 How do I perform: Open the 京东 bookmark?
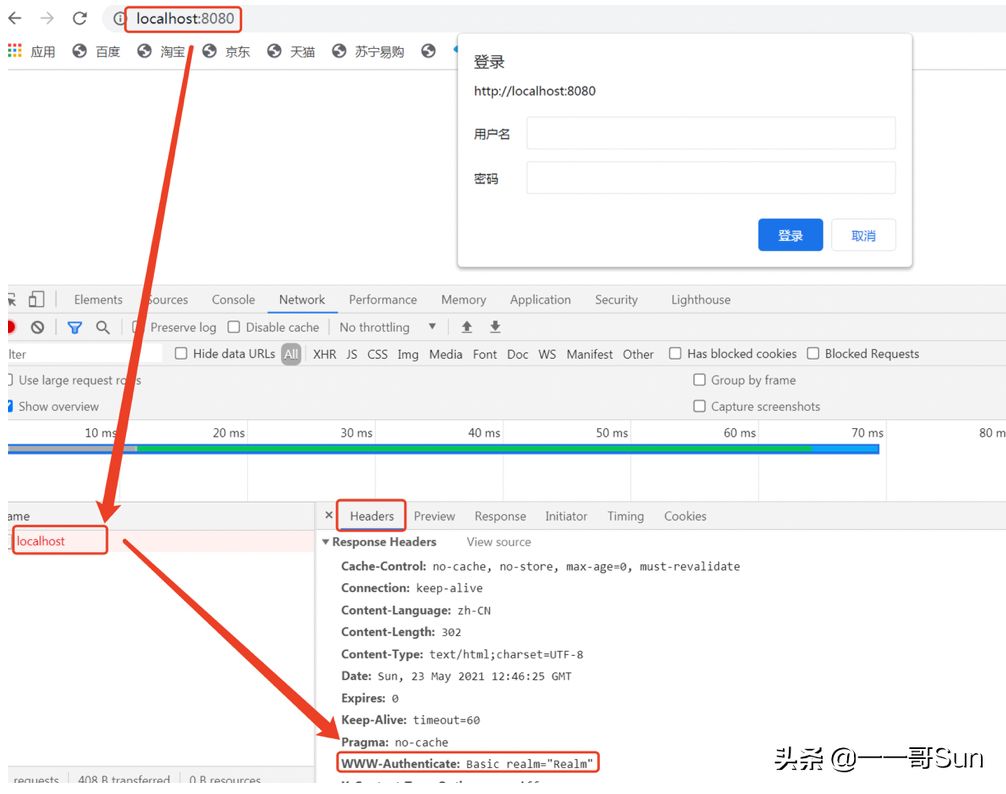coord(226,51)
